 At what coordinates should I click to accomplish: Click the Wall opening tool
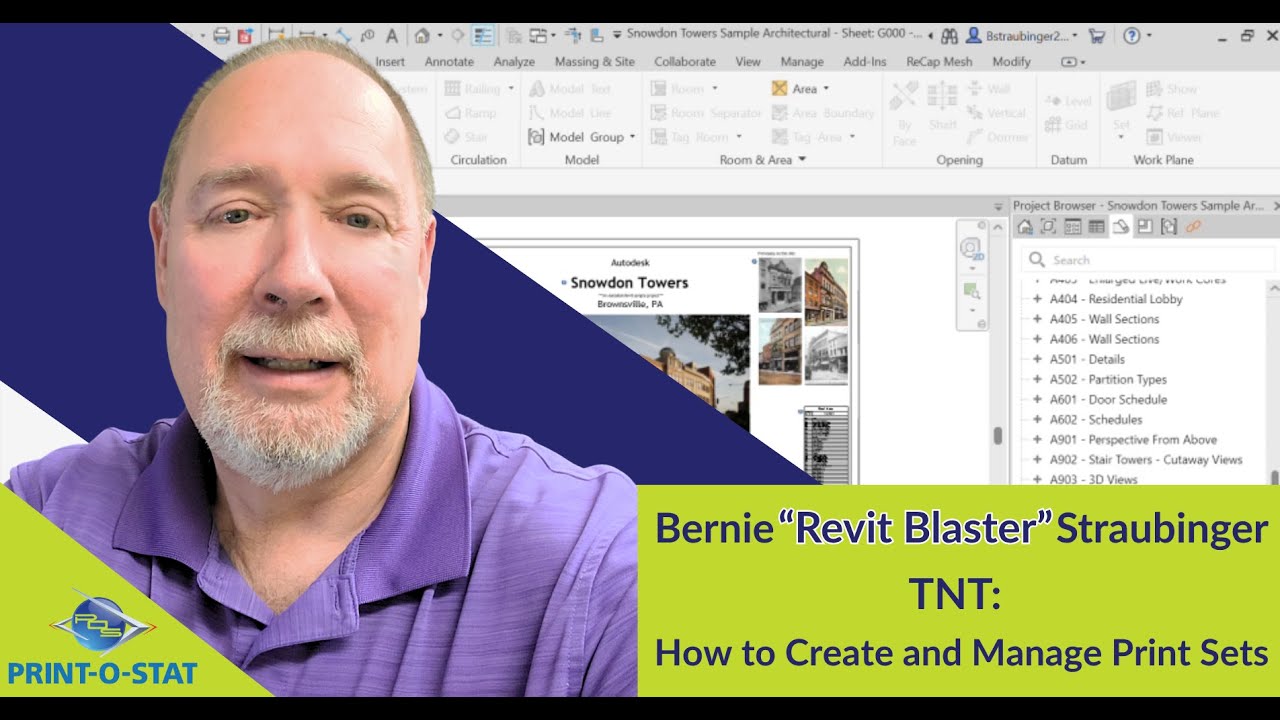pyautogui.click(x=989, y=88)
